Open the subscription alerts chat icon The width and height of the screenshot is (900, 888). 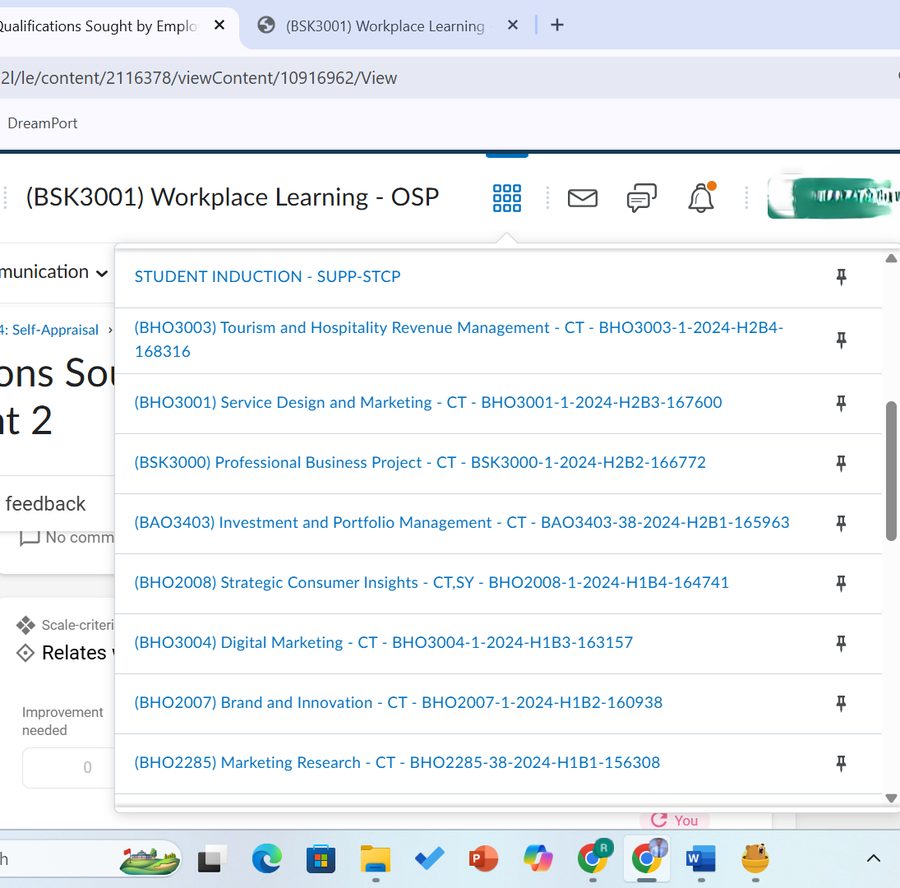(x=641, y=198)
